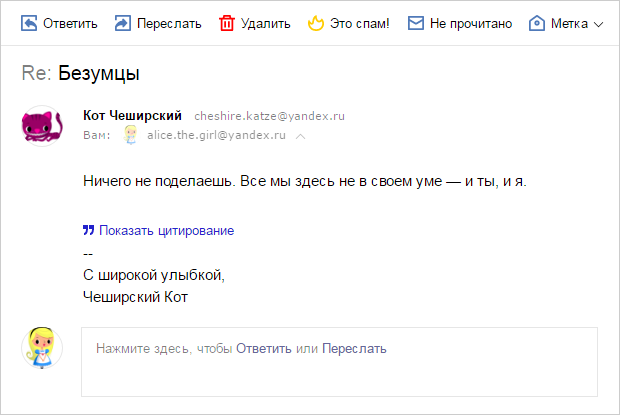
Task: Mark the letter as Не прочитано
Action: 471,24
